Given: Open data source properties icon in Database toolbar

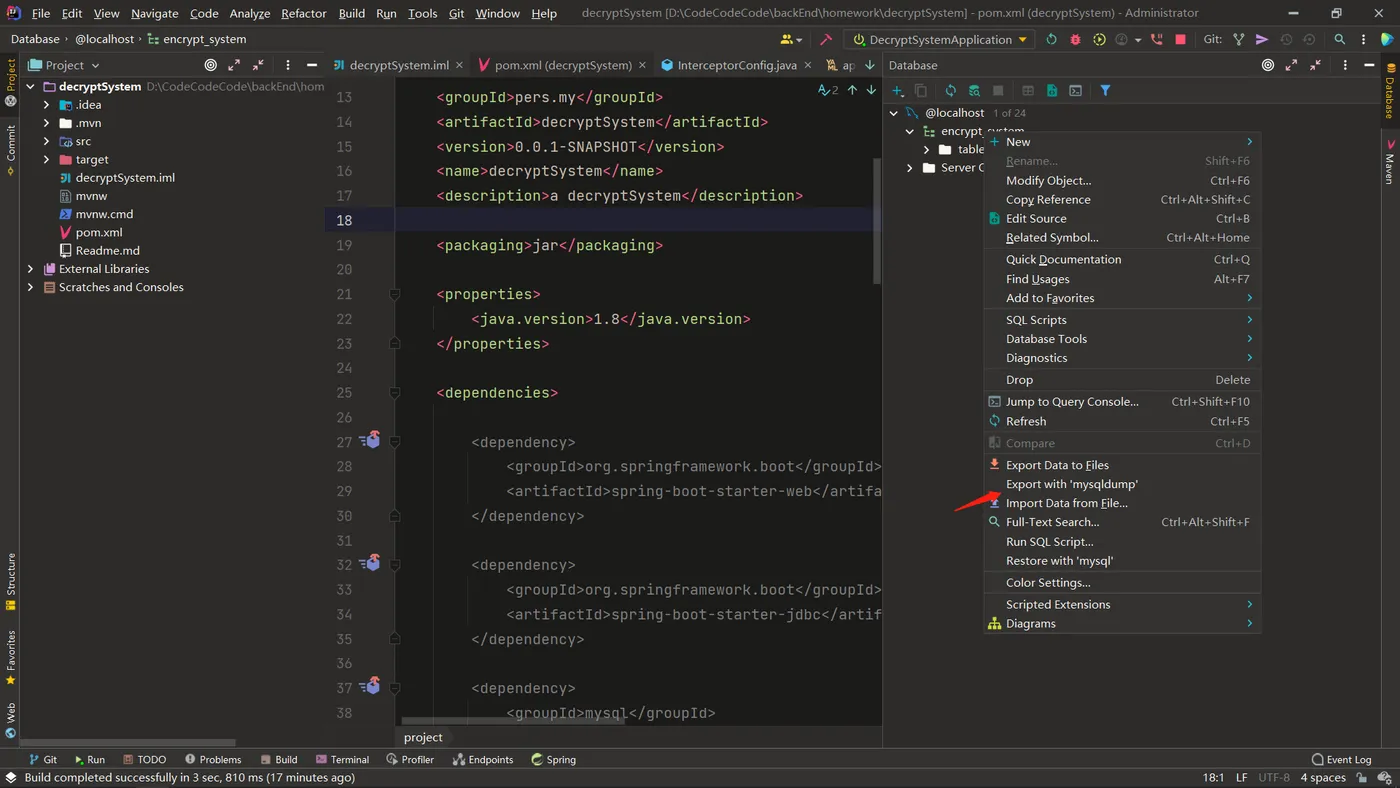Looking at the screenshot, I should (974, 90).
